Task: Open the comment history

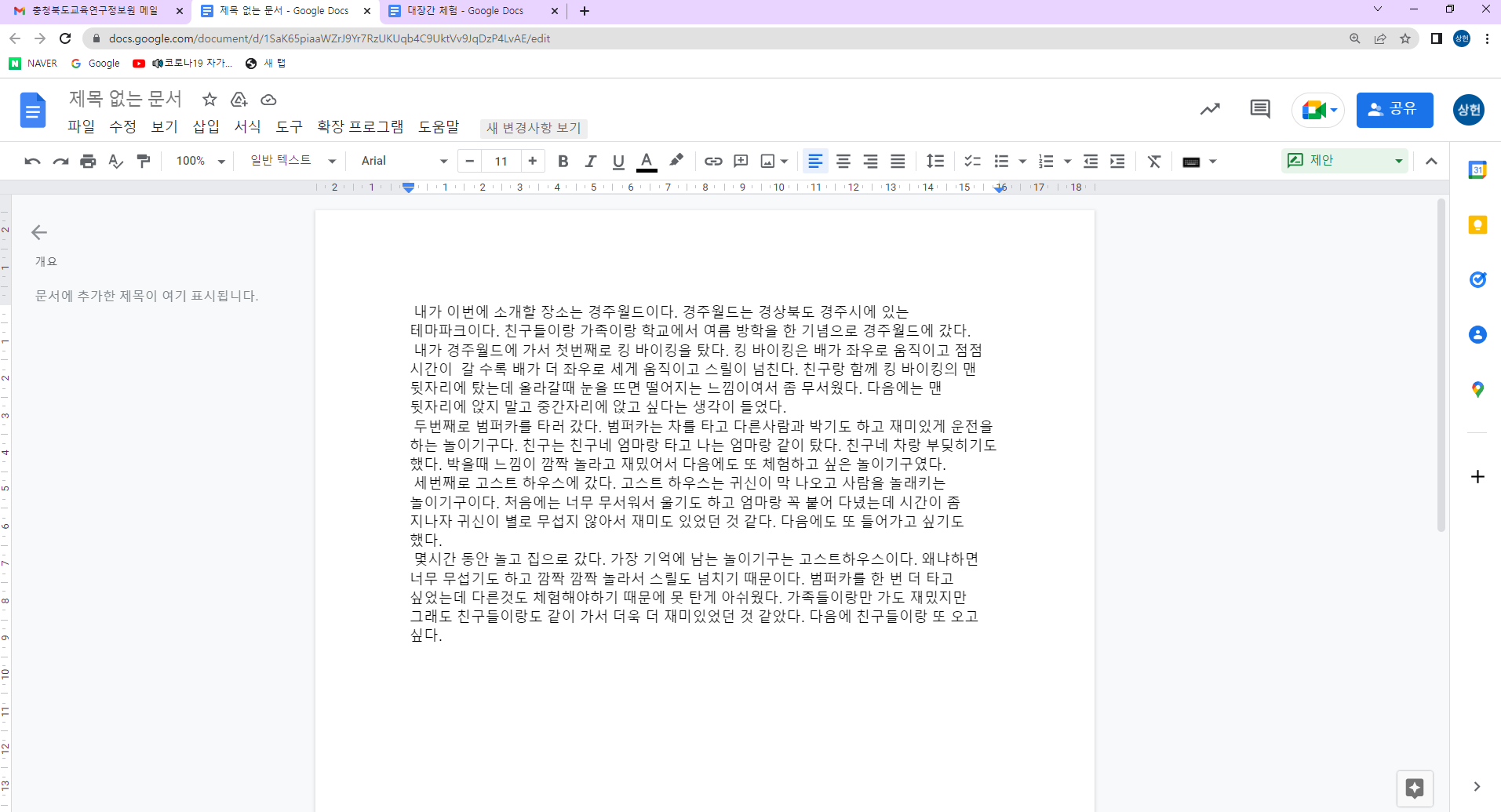Action: click(1260, 110)
